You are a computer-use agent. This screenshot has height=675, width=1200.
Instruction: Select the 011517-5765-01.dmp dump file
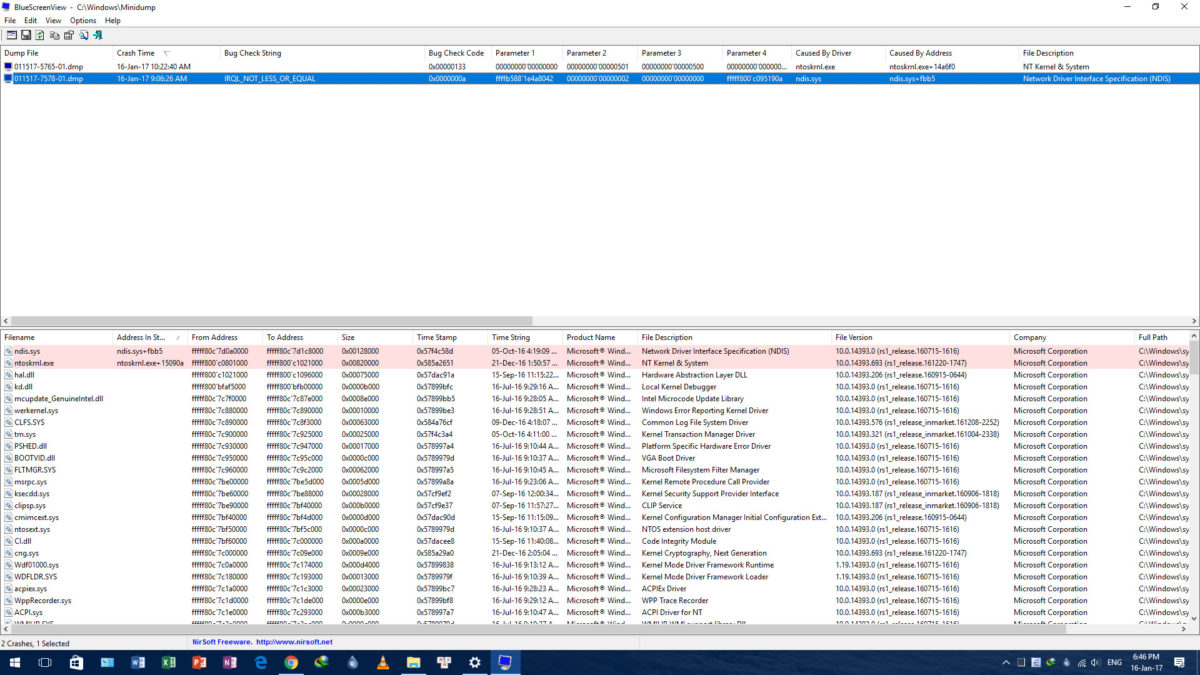point(48,66)
